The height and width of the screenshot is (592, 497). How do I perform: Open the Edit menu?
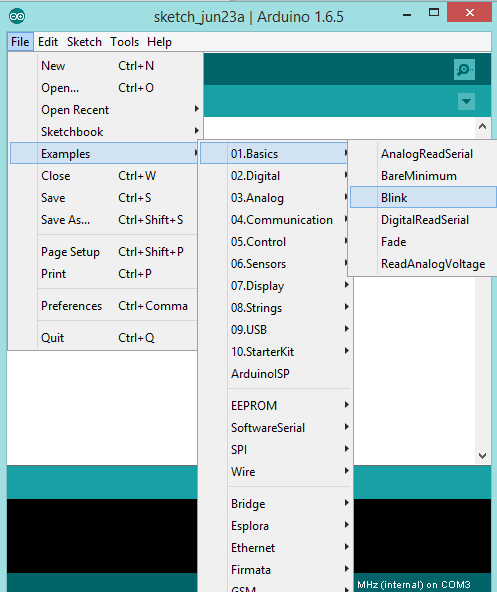48,42
